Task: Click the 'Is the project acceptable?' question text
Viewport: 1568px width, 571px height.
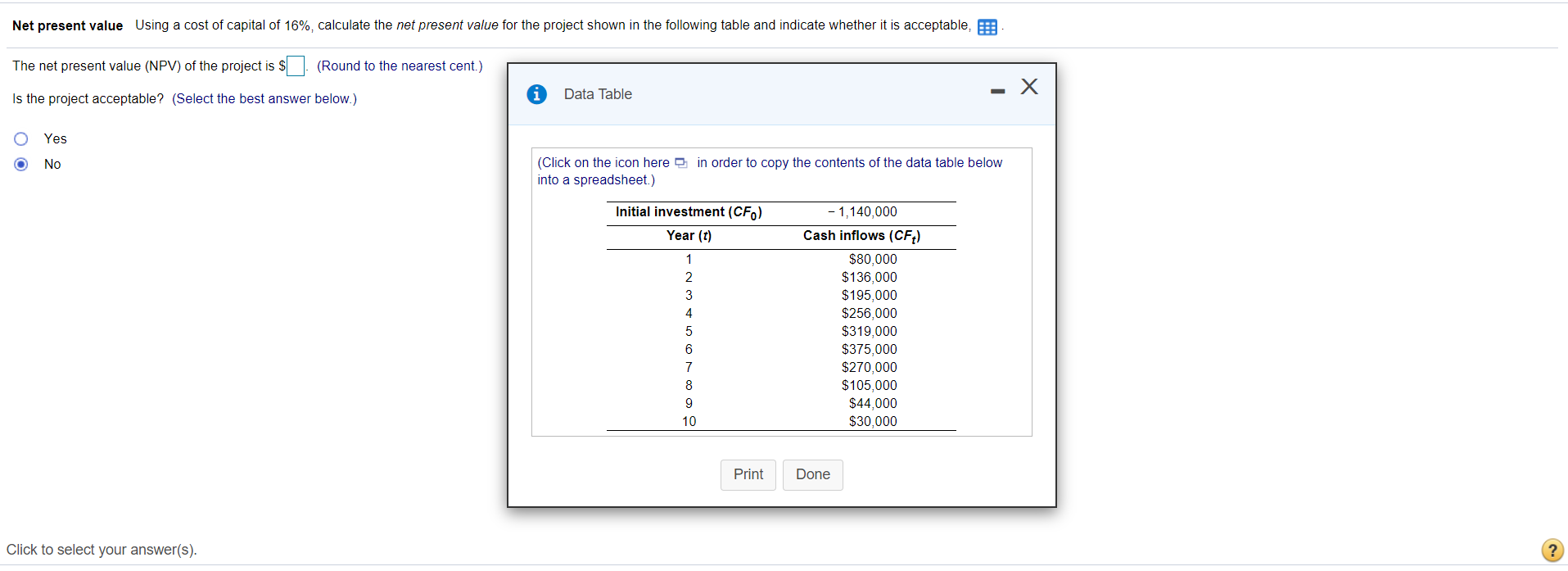Action: click(x=88, y=98)
